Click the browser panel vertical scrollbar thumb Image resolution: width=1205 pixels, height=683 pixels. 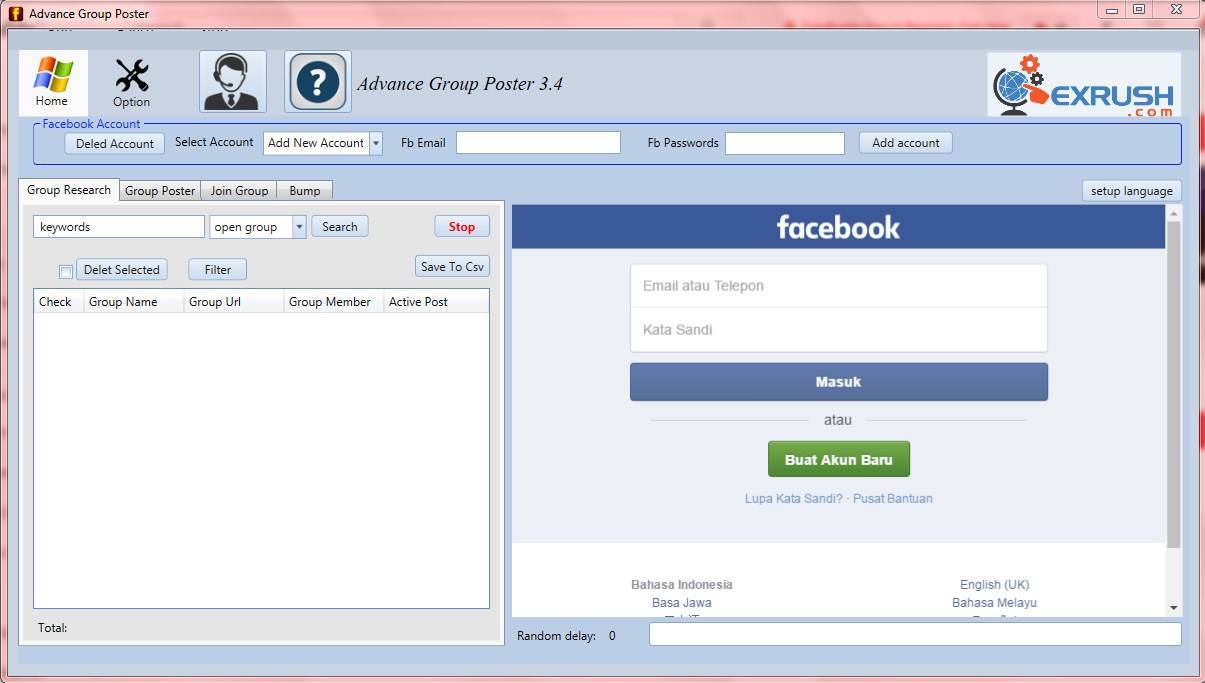click(x=1173, y=384)
